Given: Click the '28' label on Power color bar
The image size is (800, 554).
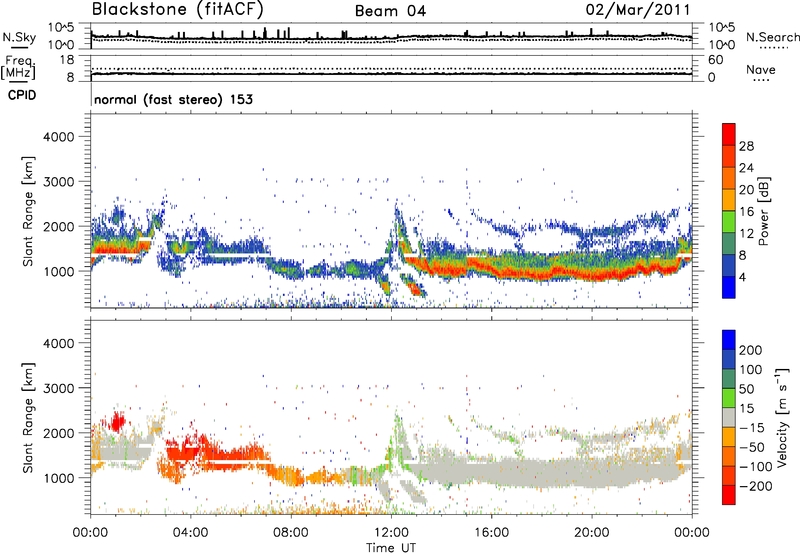Looking at the screenshot, I should click(746, 146).
